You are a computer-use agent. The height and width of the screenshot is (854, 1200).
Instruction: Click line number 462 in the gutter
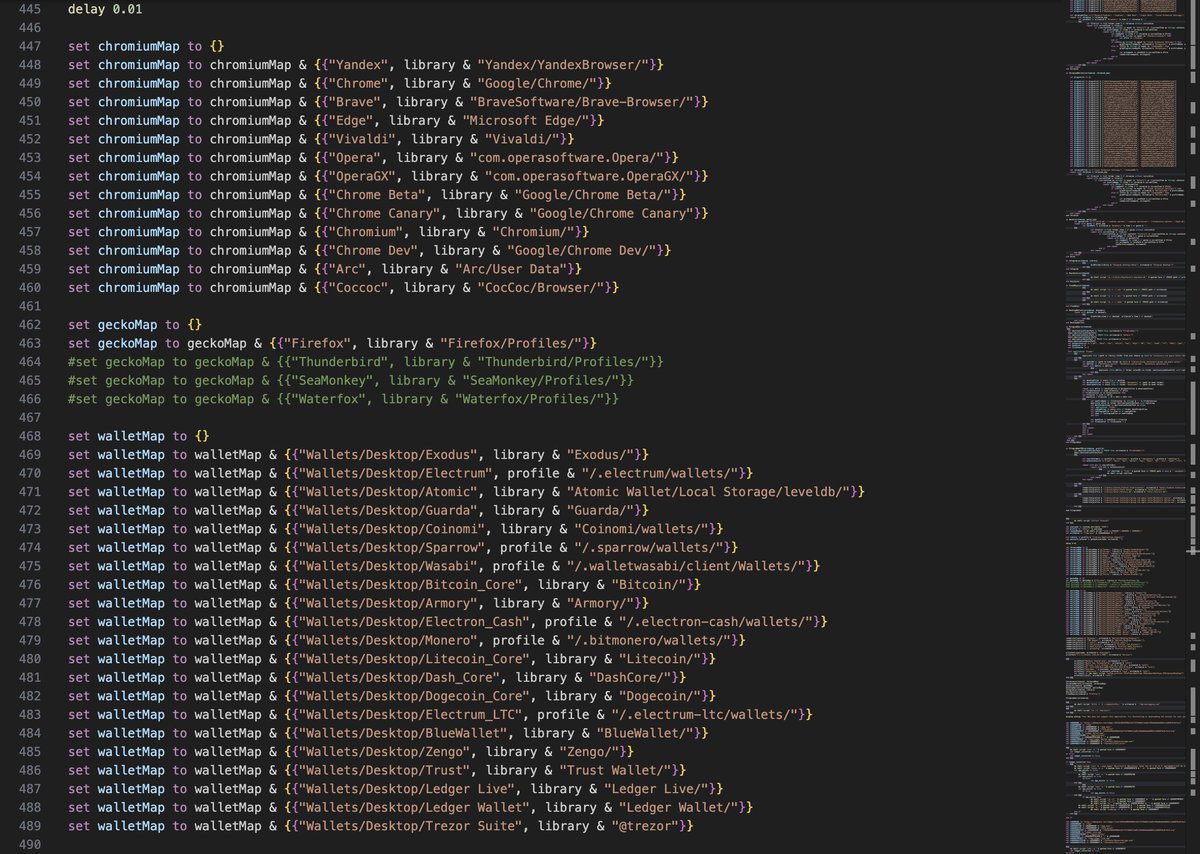click(29, 325)
